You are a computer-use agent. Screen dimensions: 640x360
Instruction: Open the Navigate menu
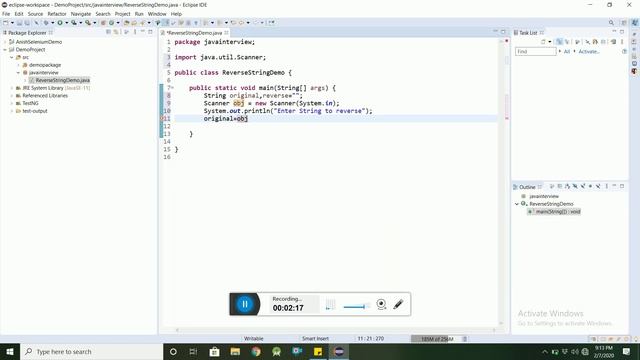(x=81, y=14)
